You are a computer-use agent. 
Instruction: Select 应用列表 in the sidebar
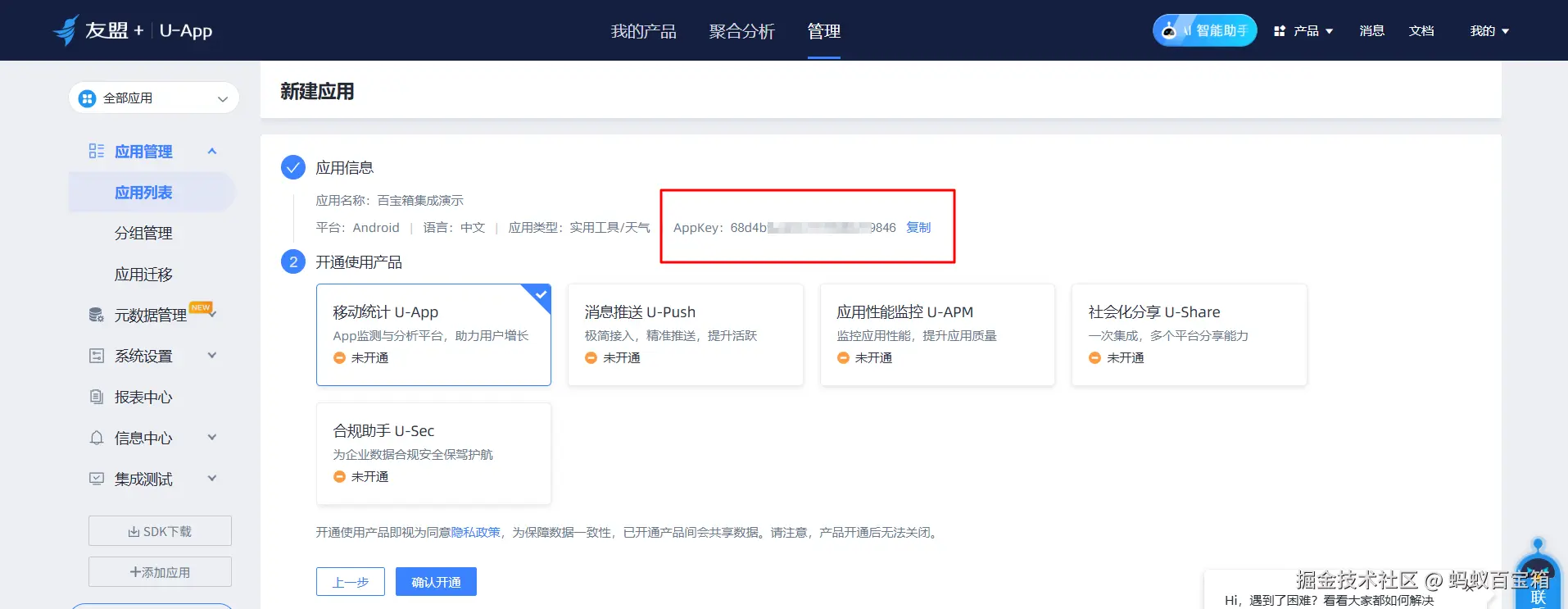(x=152, y=193)
